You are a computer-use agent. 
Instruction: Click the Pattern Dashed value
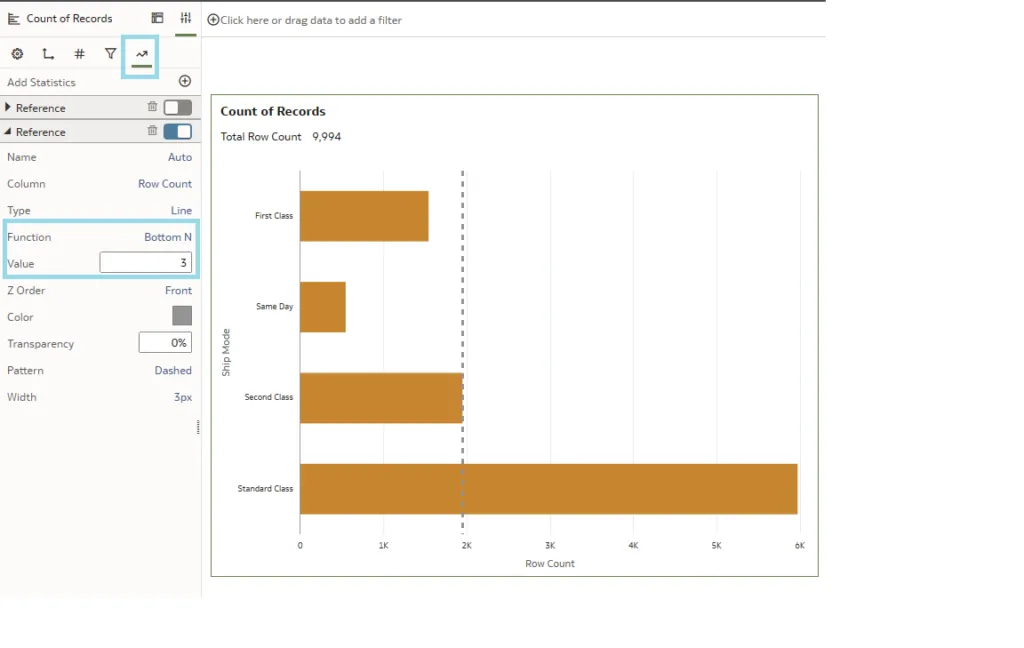pyautogui.click(x=172, y=370)
